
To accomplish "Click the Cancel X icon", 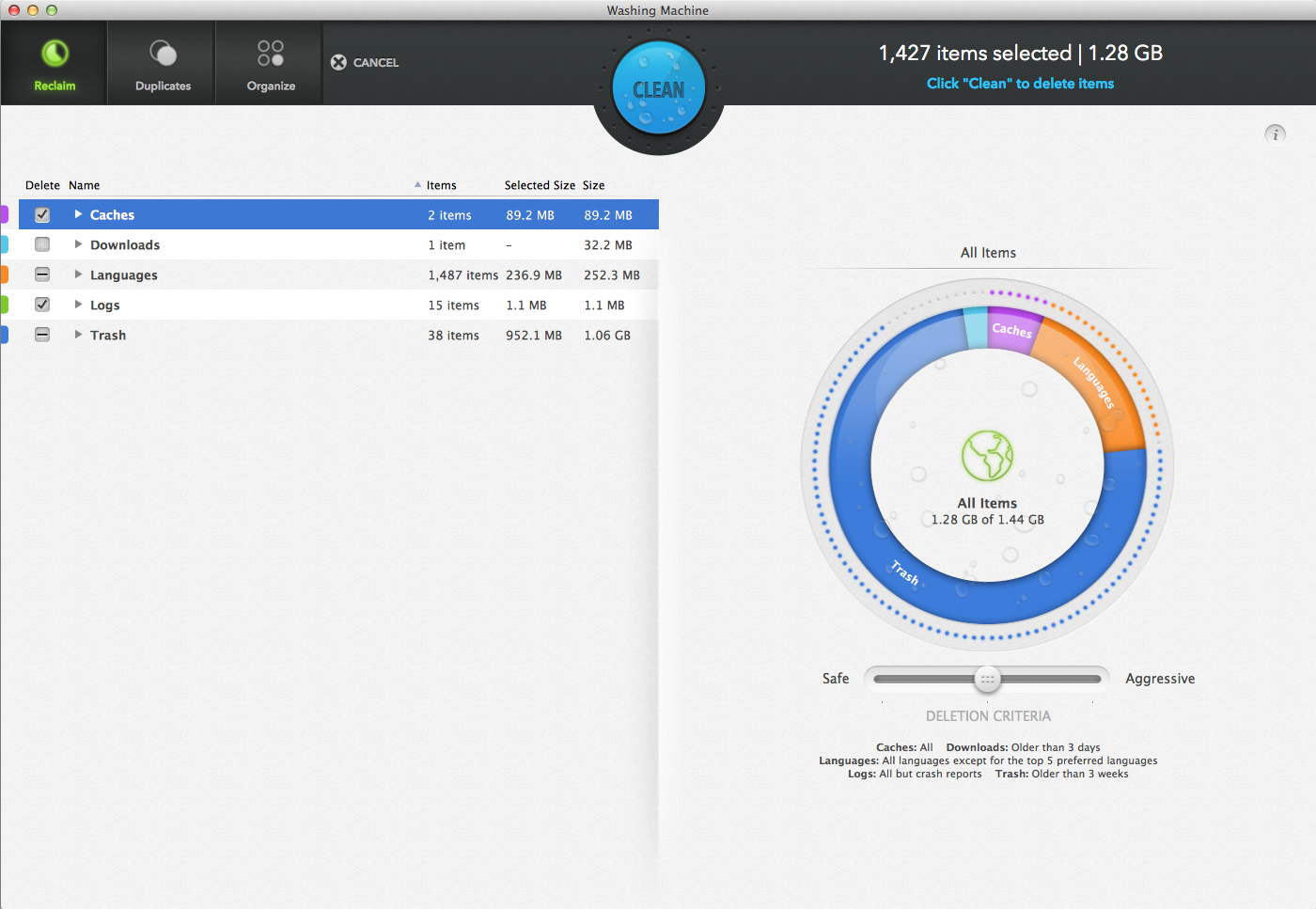I will 338,62.
